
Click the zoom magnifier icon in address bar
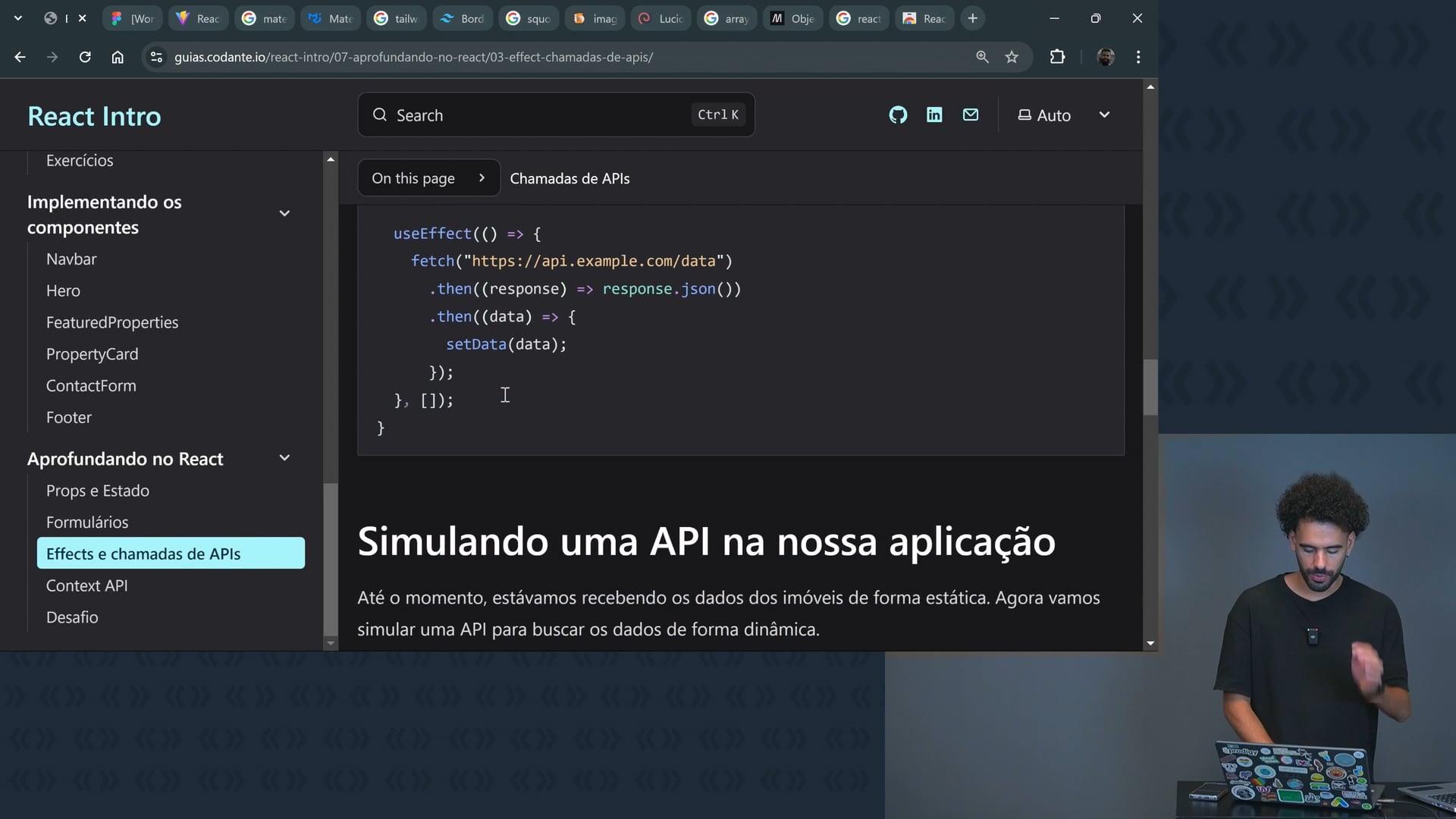(982, 57)
